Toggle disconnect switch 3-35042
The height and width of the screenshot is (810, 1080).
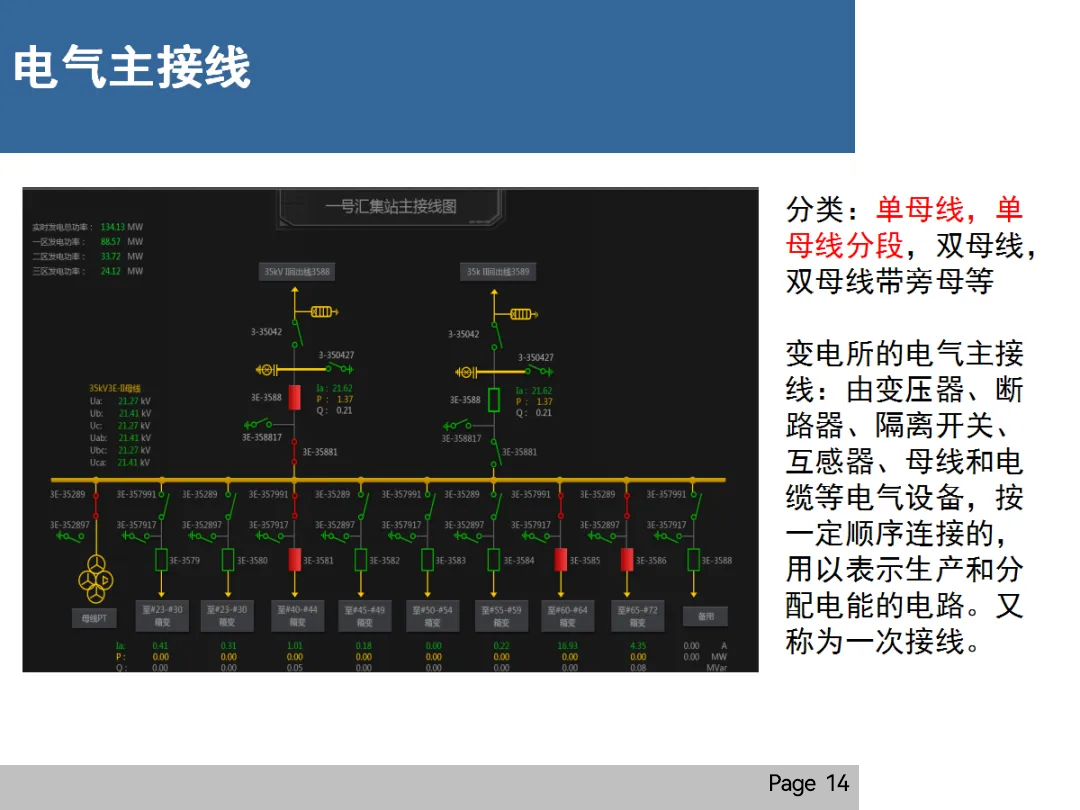296,333
